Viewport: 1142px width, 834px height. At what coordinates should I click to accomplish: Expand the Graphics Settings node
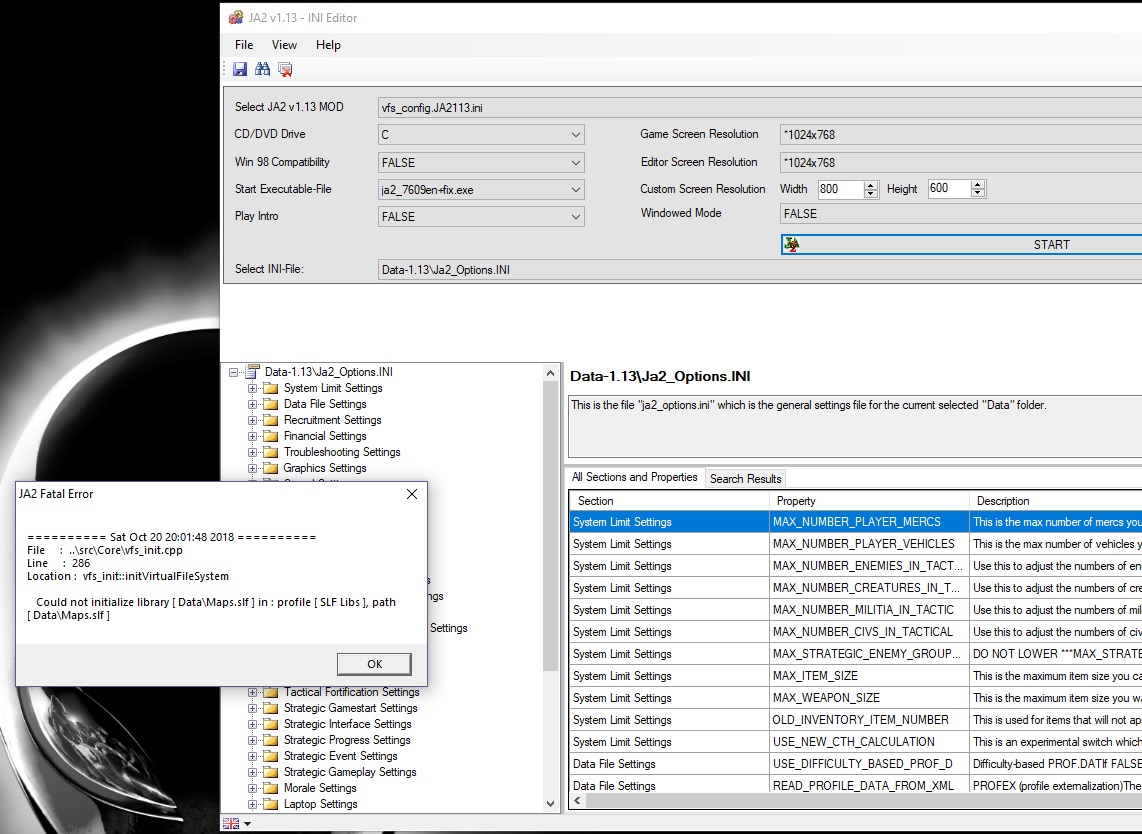pyautogui.click(x=252, y=468)
